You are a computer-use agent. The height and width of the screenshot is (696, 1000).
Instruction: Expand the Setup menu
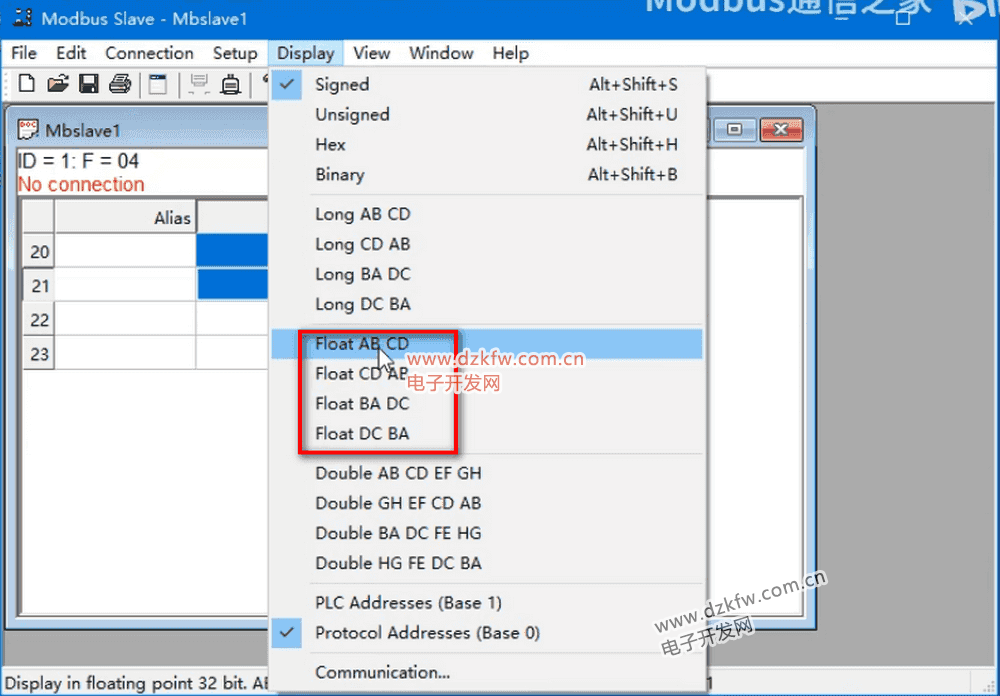[235, 53]
